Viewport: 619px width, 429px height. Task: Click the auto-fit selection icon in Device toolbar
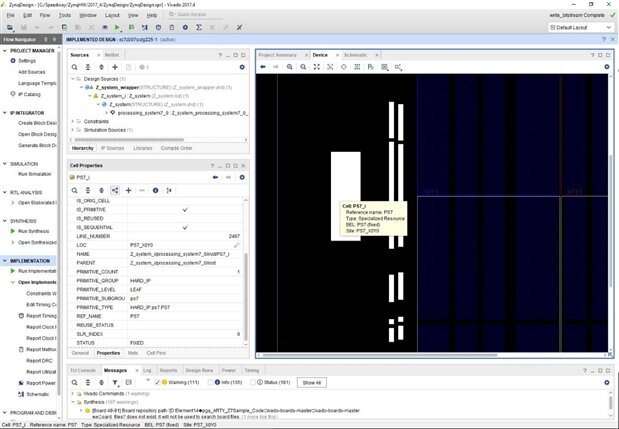[x=343, y=67]
